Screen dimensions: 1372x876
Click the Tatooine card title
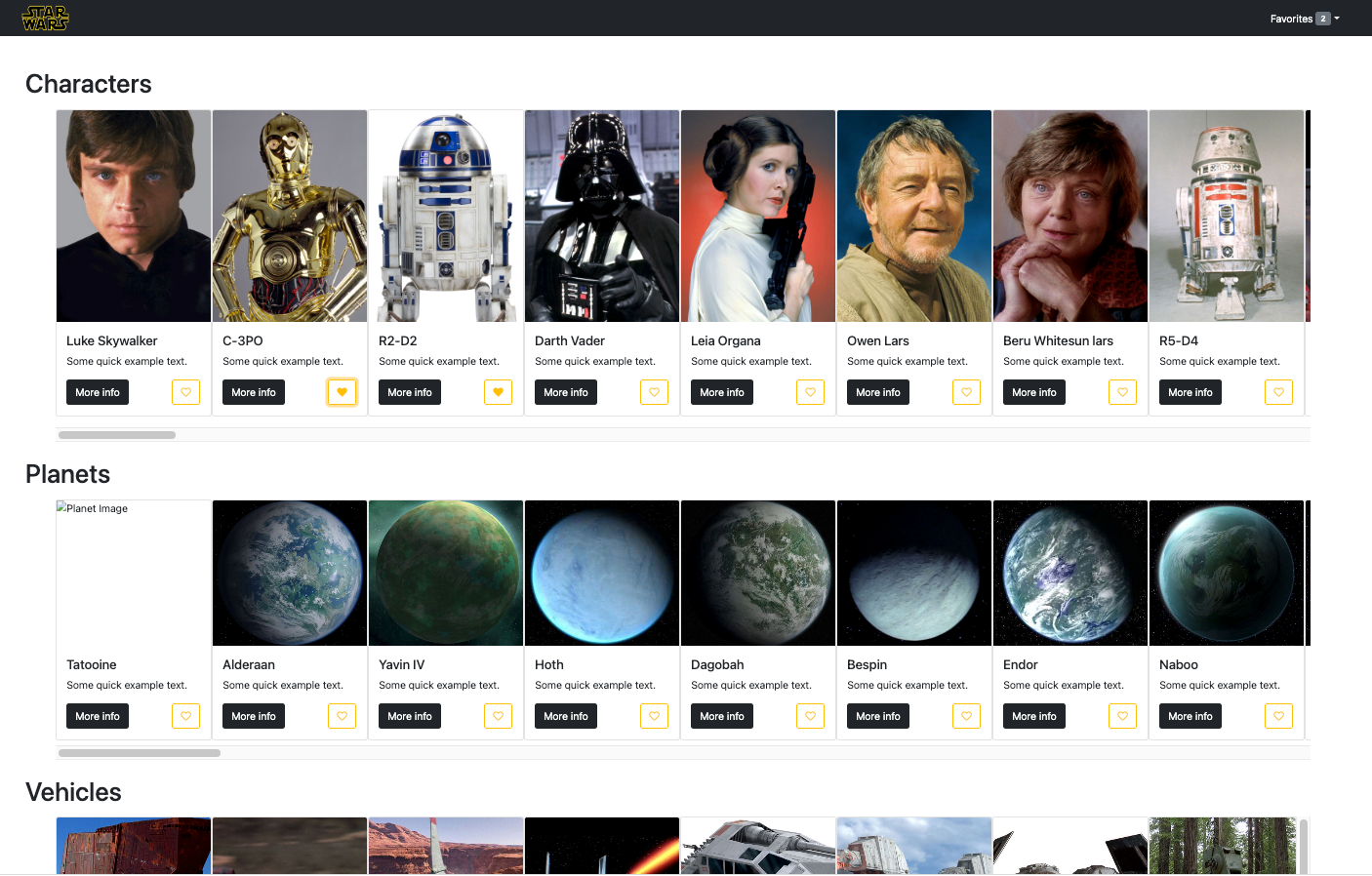pos(92,664)
